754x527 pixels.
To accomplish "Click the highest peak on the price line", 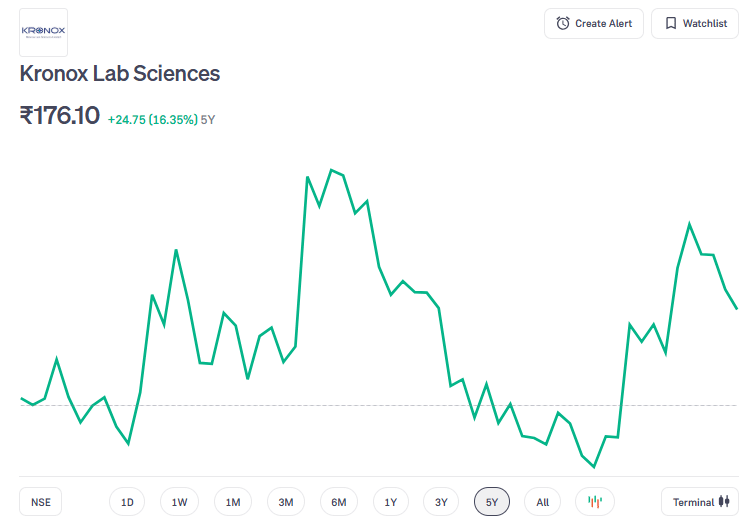I will (331, 170).
